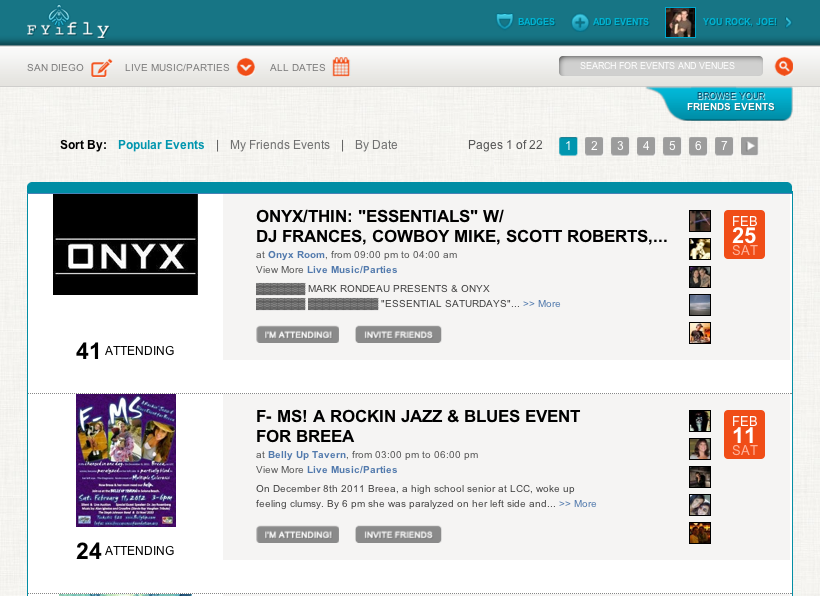Go to page 7

724,146
